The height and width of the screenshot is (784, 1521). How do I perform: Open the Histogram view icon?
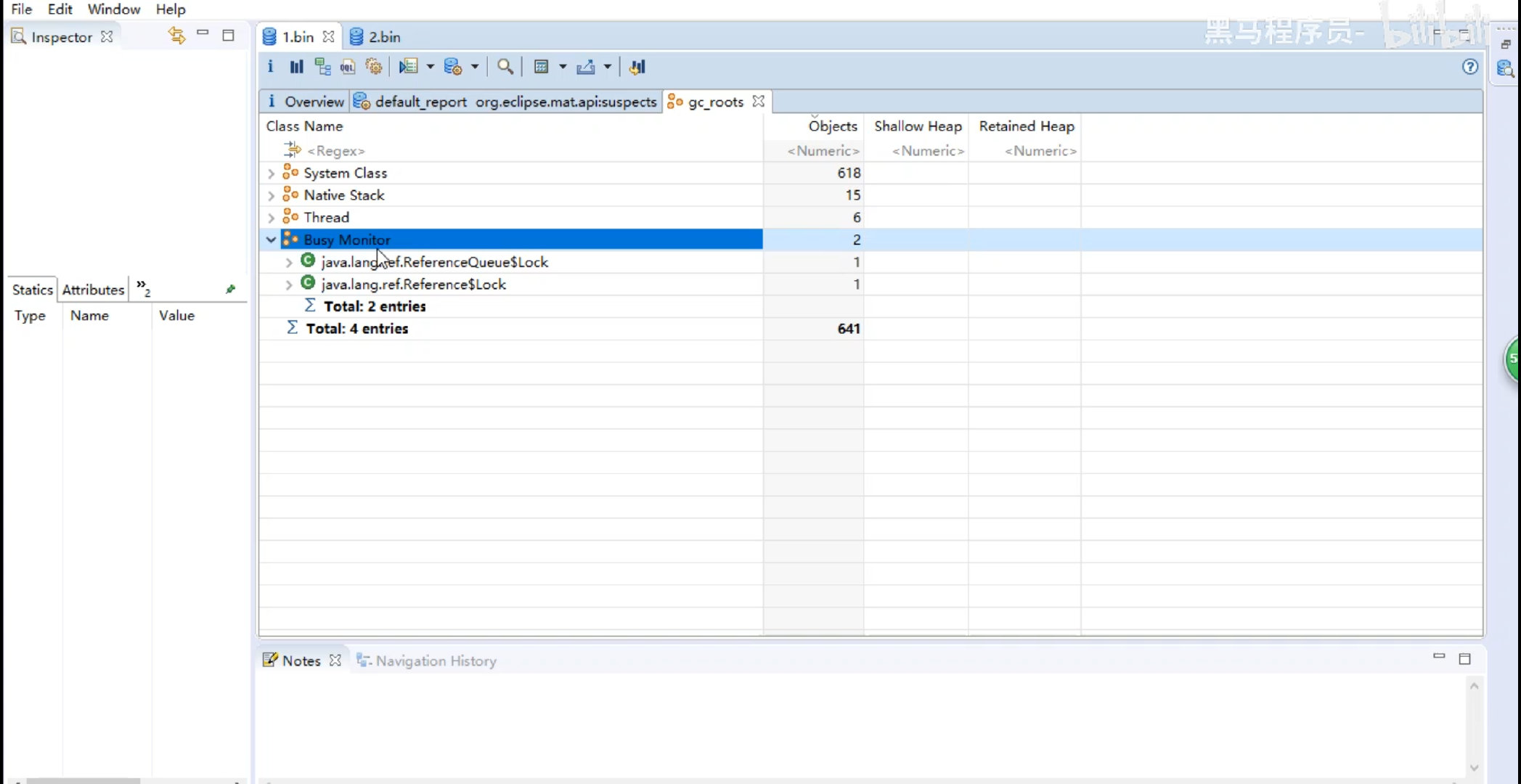coord(296,67)
